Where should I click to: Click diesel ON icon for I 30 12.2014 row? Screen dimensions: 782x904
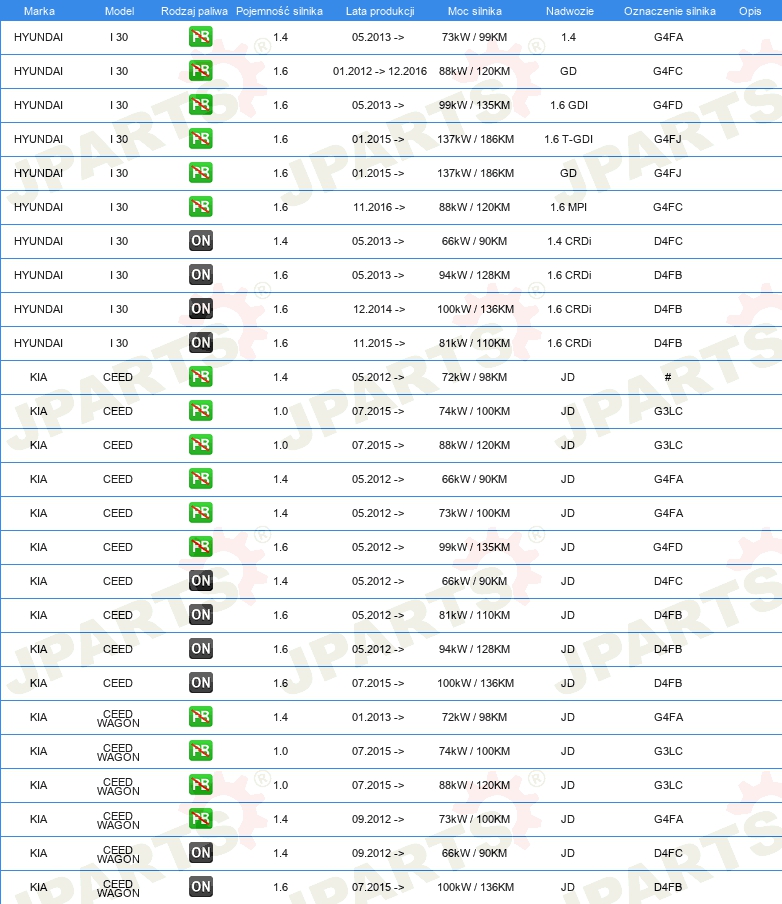(201, 309)
